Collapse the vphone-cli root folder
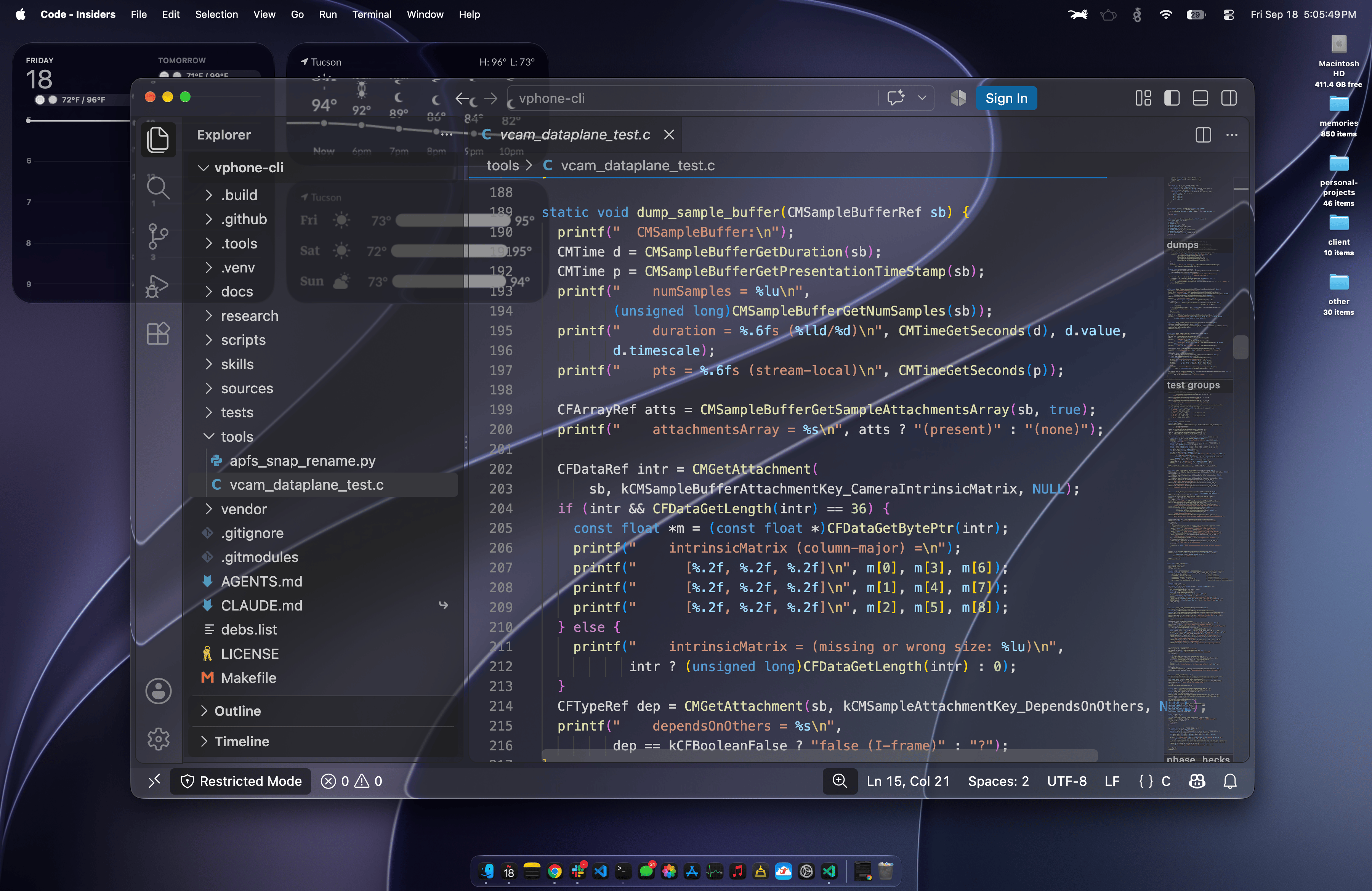 pos(204,168)
